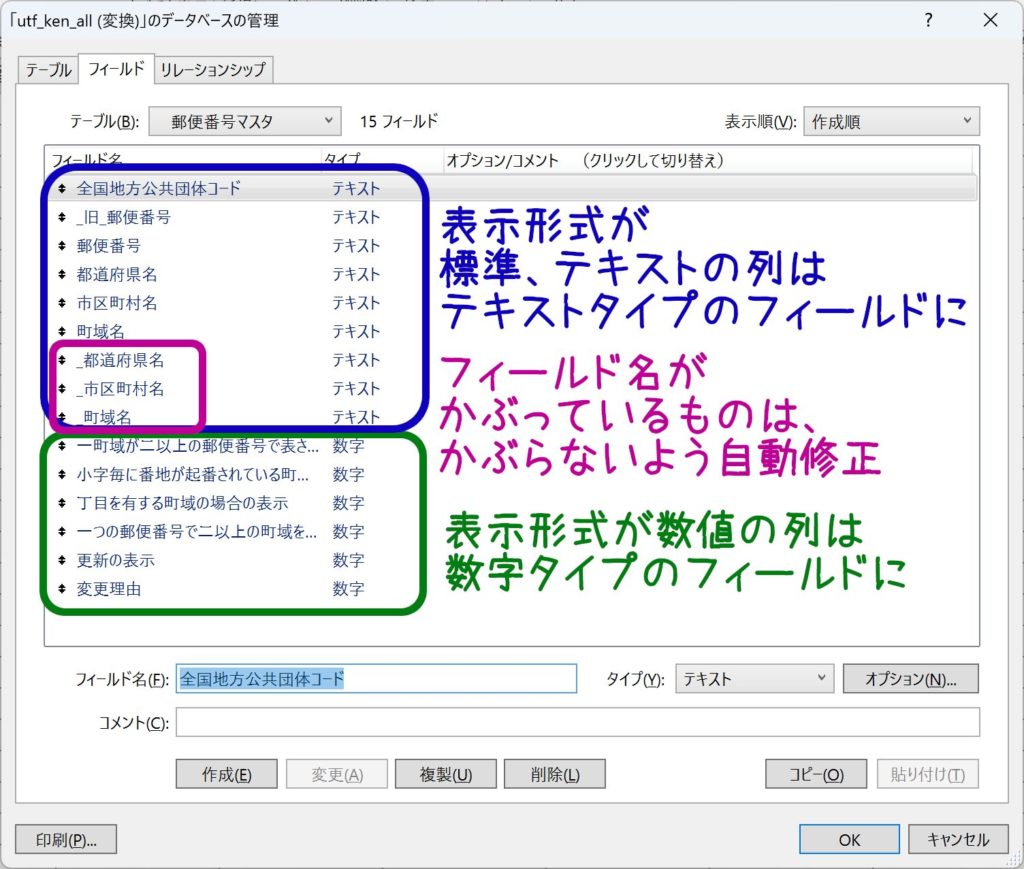Open the 表示順 dropdown set to 作成順
This screenshot has height=869, width=1024.
pyautogui.click(x=890, y=122)
